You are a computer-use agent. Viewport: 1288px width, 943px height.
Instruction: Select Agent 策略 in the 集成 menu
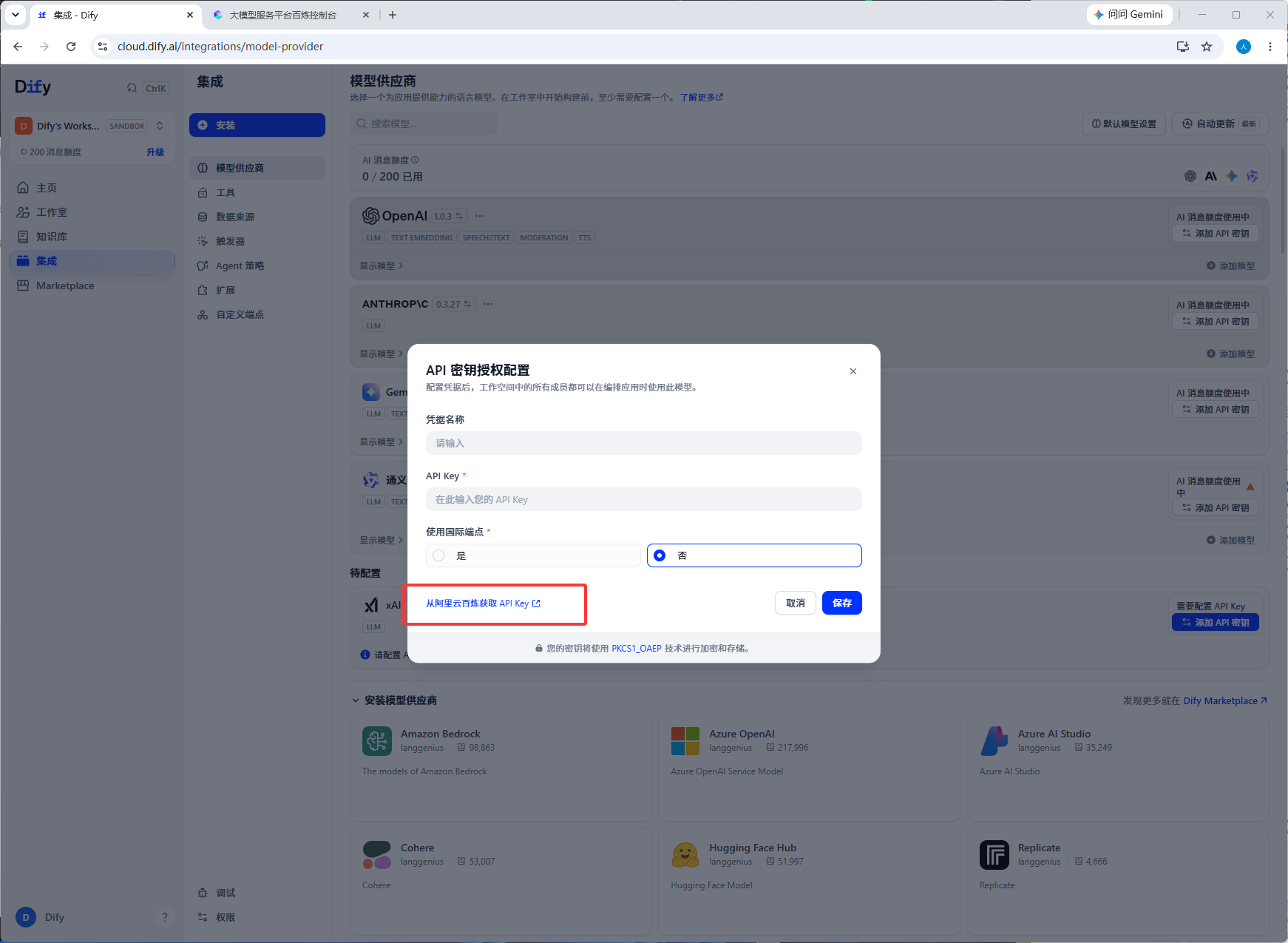(x=257, y=266)
